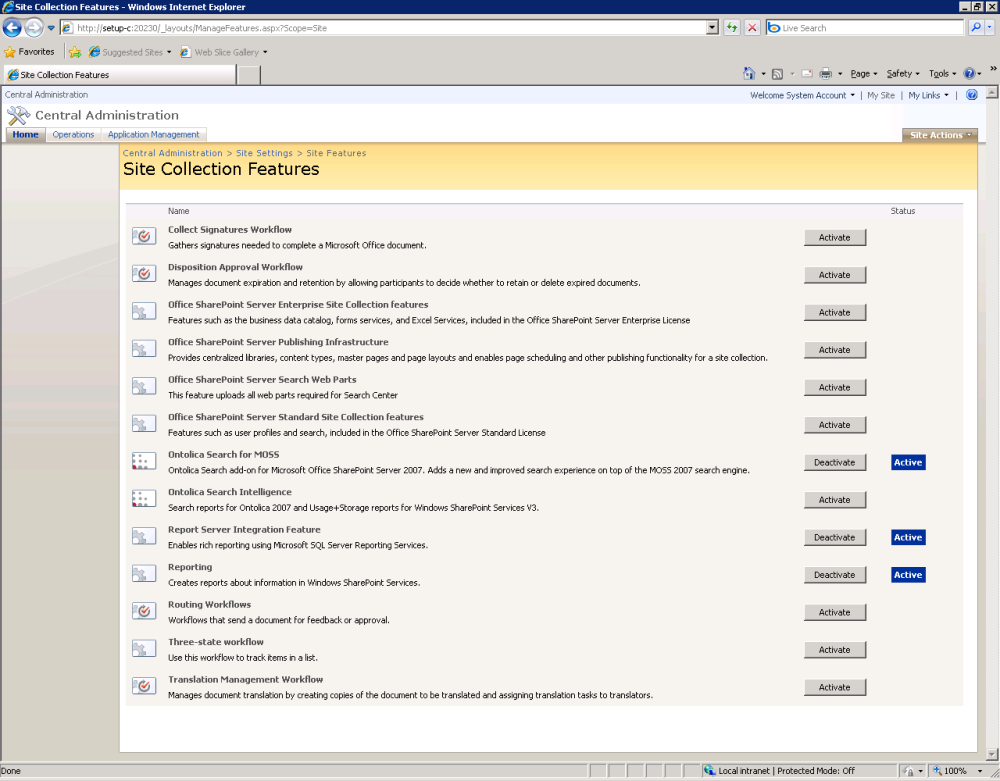Image resolution: width=1000 pixels, height=781 pixels.
Task: Open the Page menu
Action: point(864,73)
